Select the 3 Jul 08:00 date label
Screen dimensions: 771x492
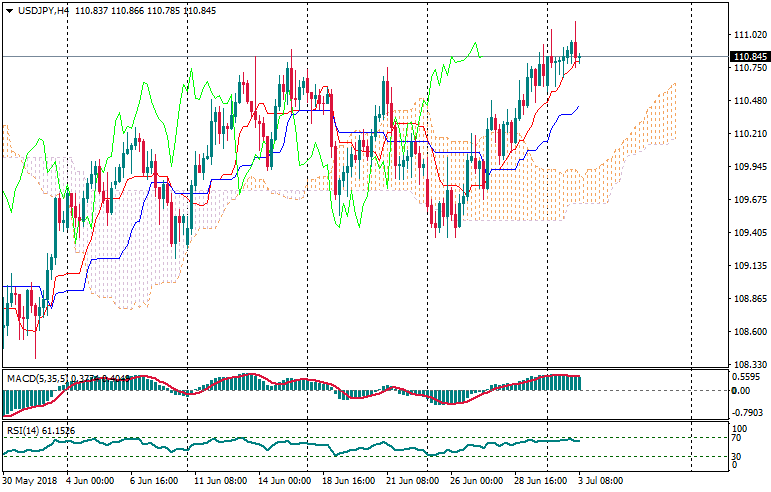click(x=599, y=482)
